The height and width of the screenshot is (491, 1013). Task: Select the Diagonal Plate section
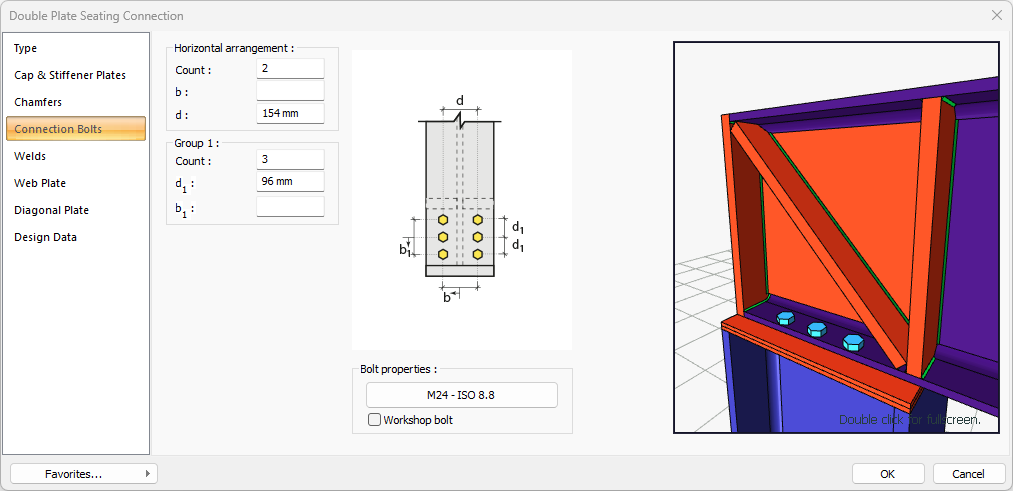tap(51, 210)
